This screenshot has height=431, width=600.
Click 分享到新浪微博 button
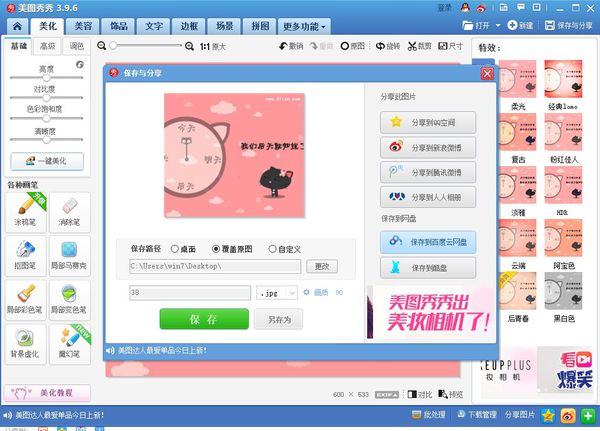tap(428, 147)
